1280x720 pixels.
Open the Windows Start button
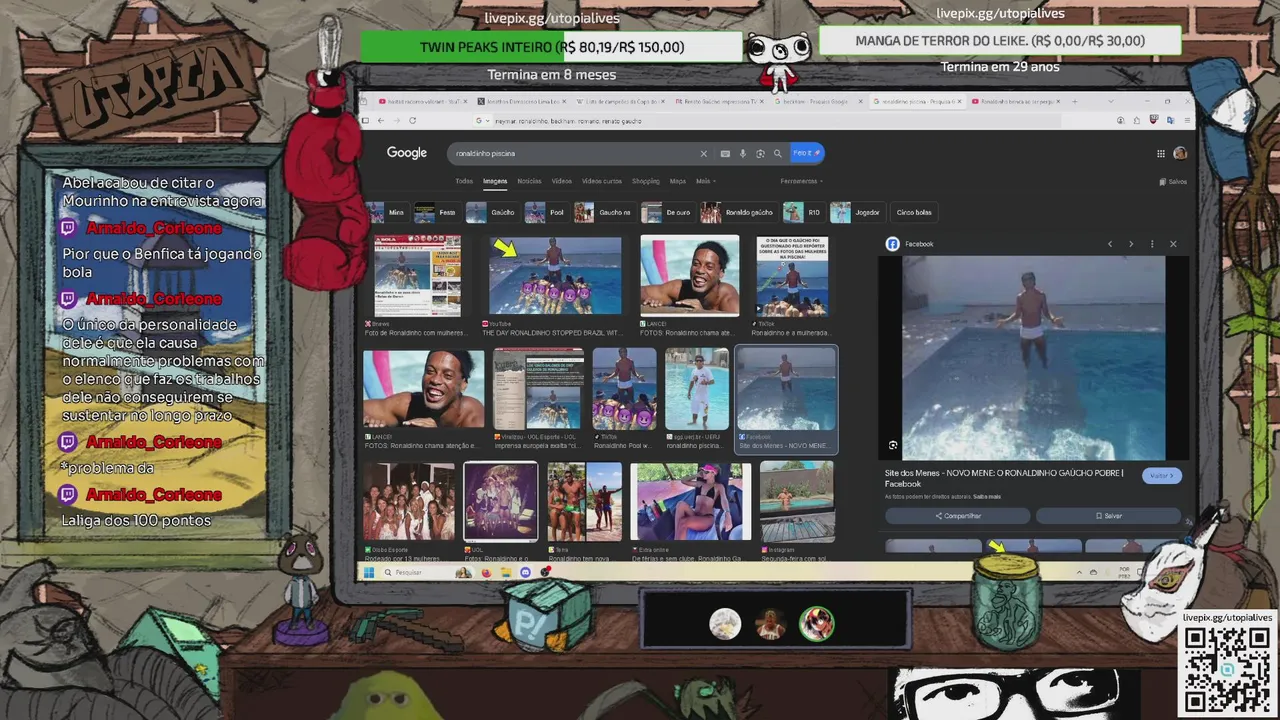point(368,572)
